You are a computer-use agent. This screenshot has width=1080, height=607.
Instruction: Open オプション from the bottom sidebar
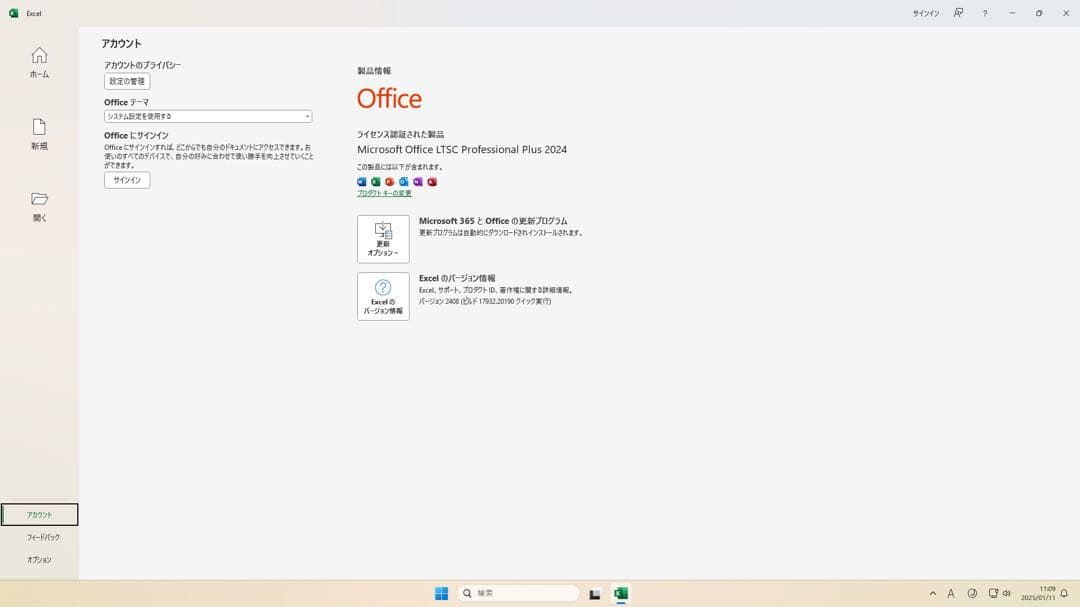pyautogui.click(x=40, y=560)
